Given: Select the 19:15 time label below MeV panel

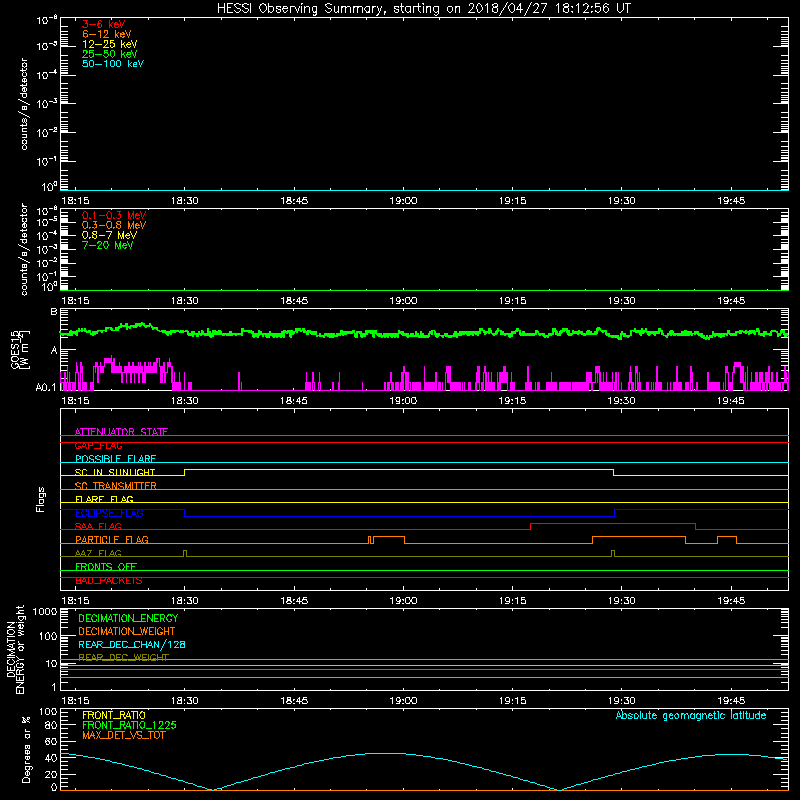Looking at the screenshot, I should (x=513, y=301).
